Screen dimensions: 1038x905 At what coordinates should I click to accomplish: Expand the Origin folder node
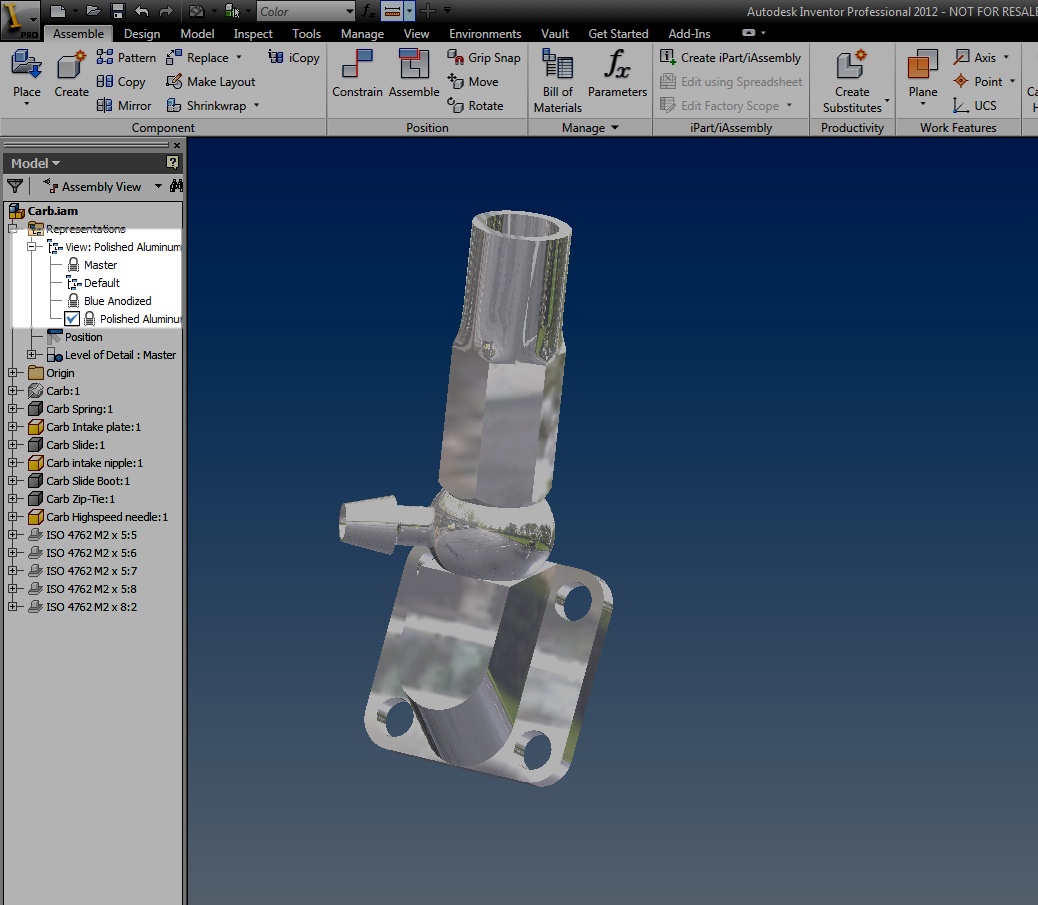pos(12,373)
